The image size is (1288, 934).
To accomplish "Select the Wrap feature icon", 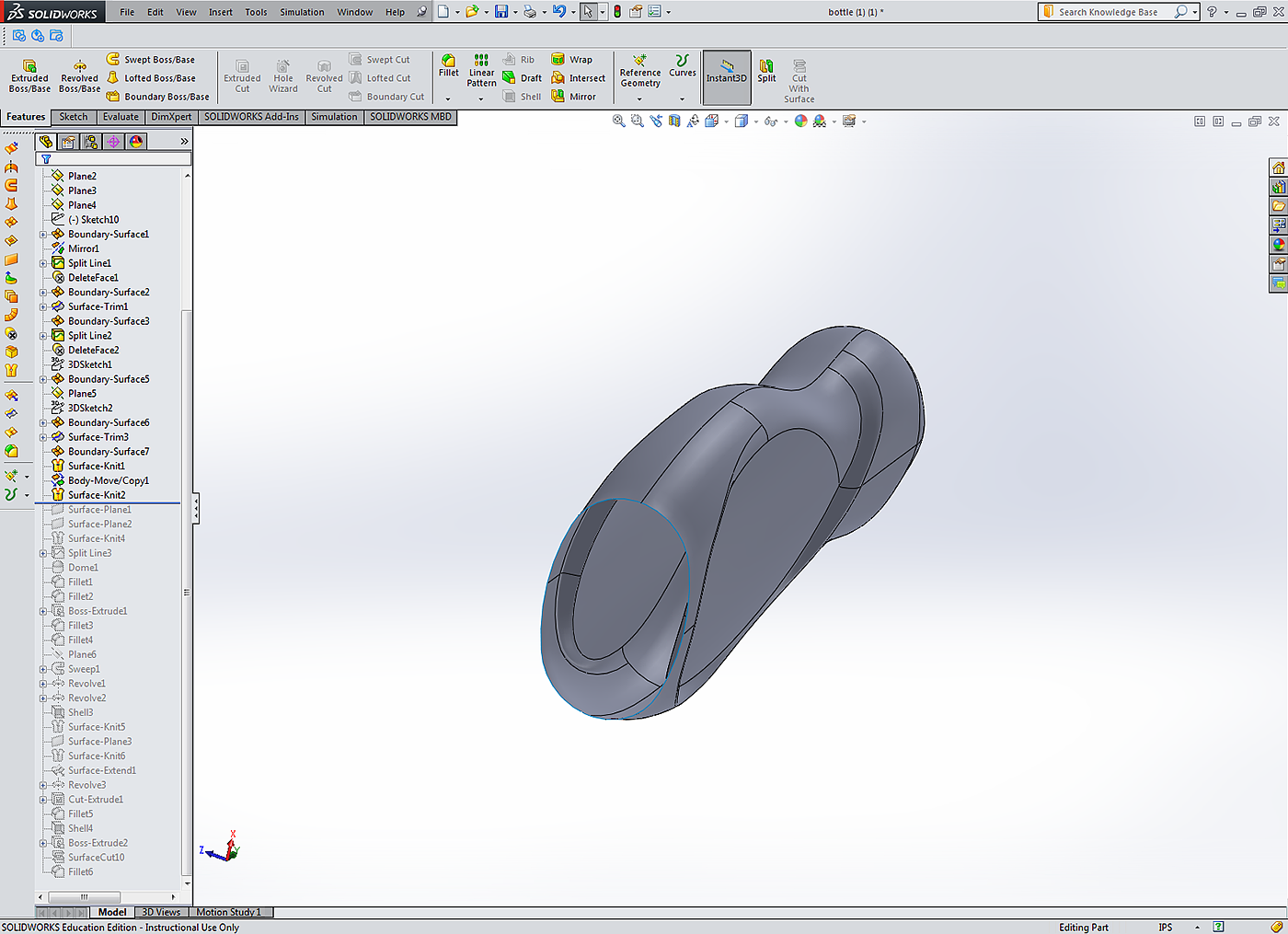I will [x=558, y=60].
